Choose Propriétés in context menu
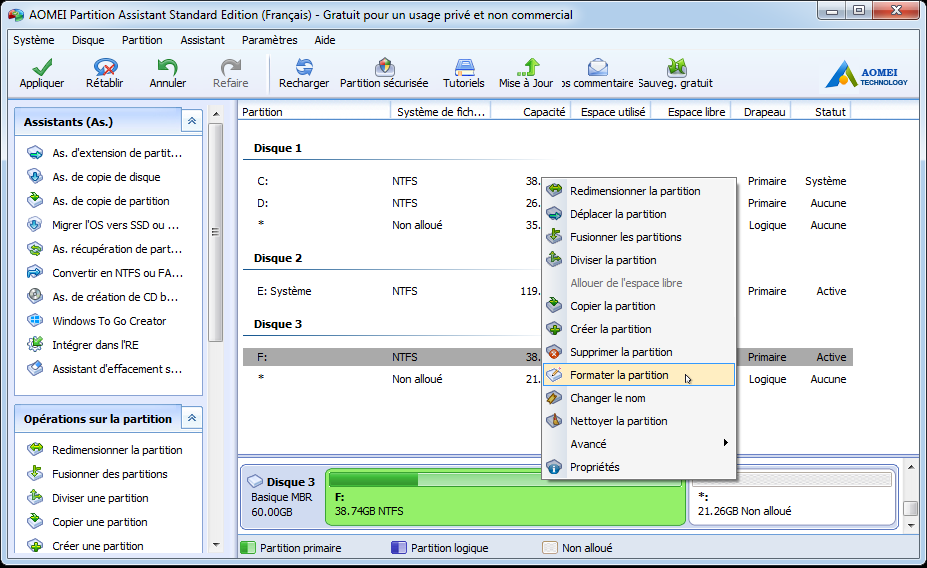 [x=639, y=468]
